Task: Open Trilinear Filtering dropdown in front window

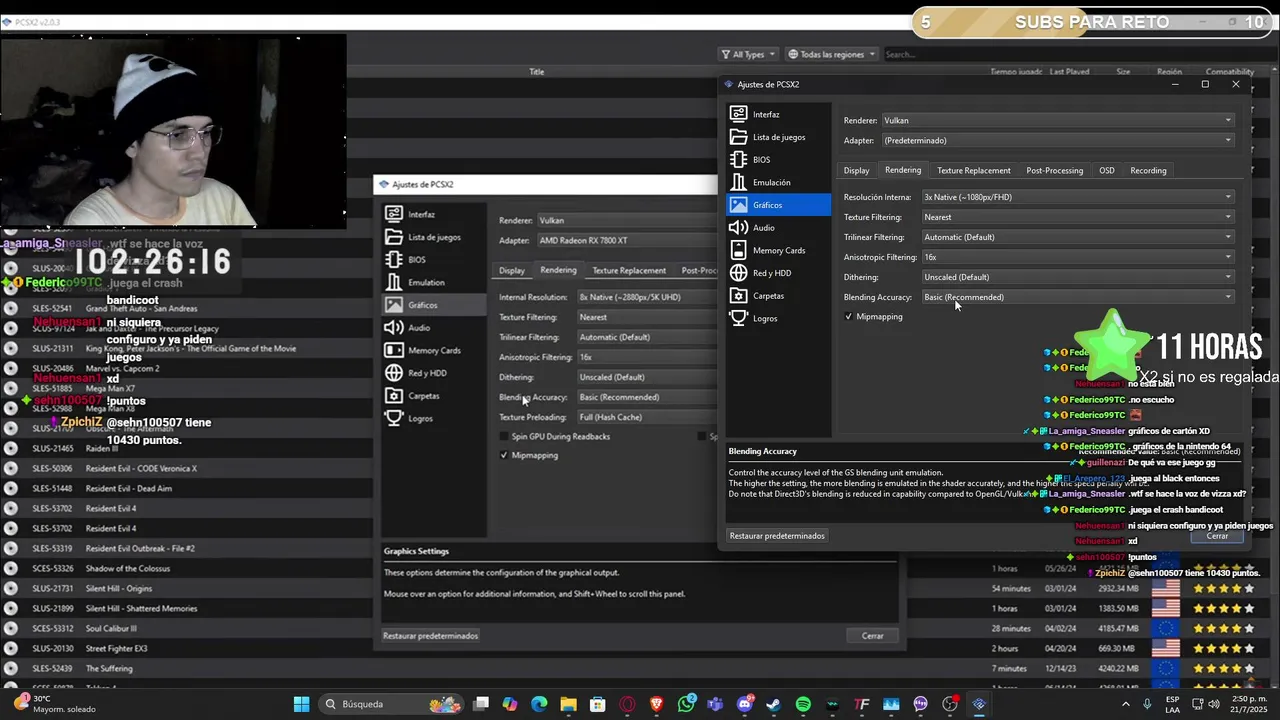Action: coord(1078,237)
